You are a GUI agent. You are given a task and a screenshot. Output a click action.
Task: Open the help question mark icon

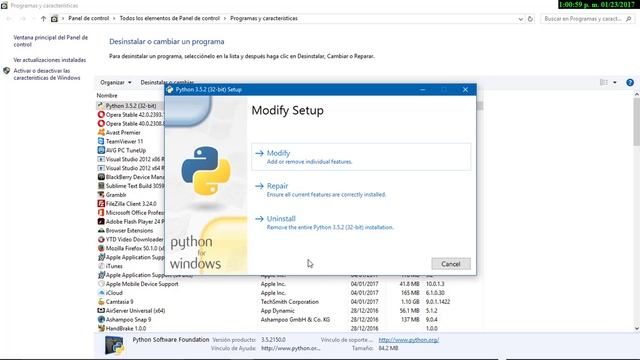coord(630,82)
